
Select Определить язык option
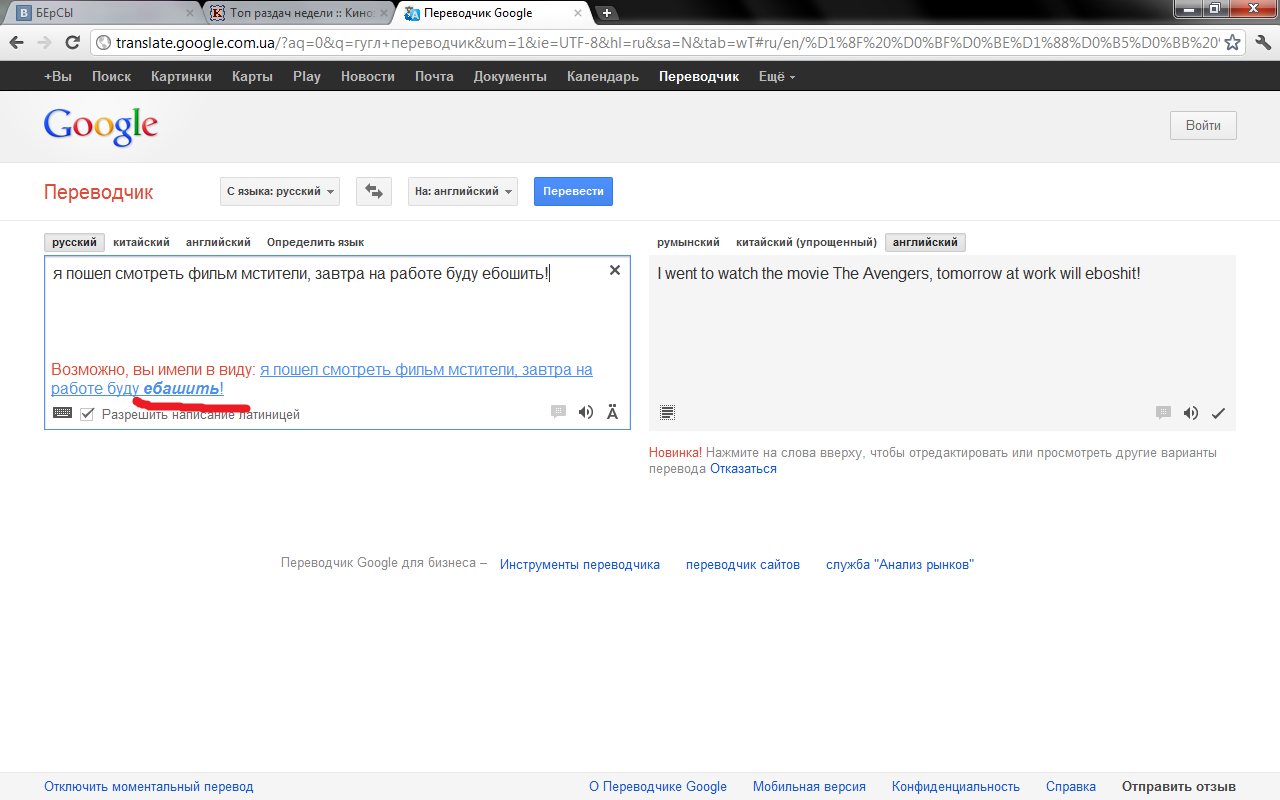[315, 242]
